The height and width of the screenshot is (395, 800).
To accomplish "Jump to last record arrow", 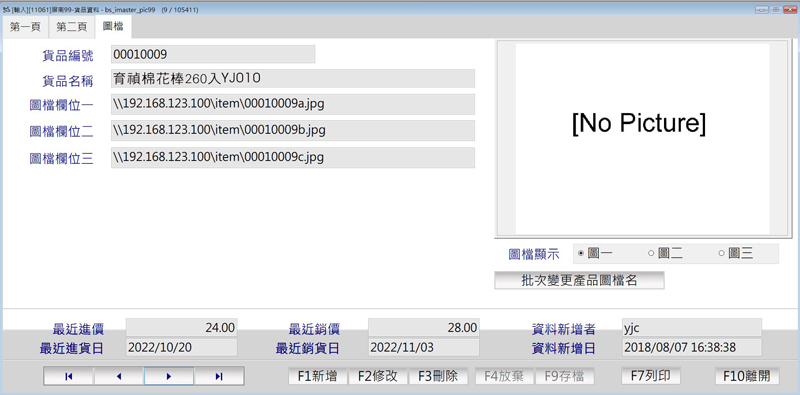I will coord(219,377).
